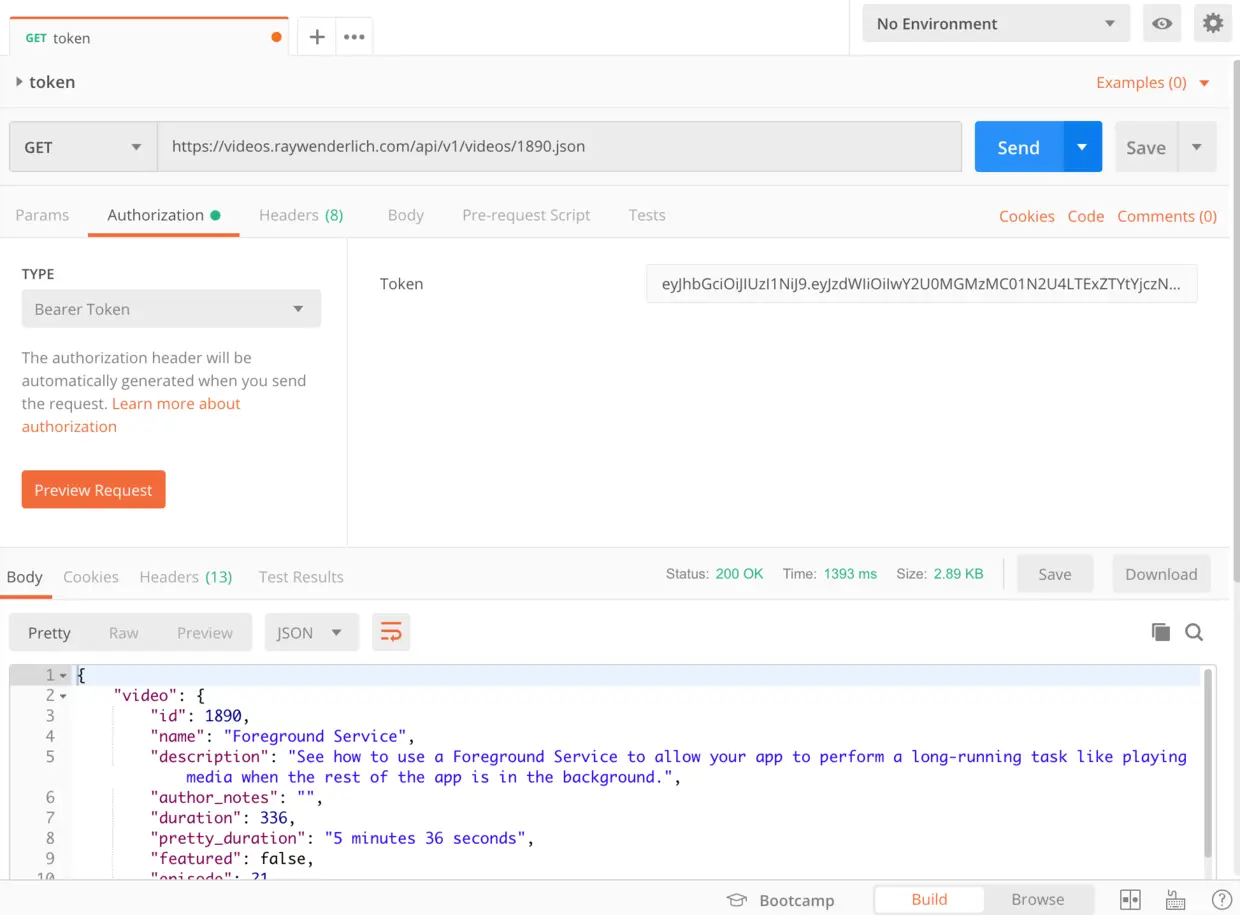Expand the token request name details
The height and width of the screenshot is (915, 1240).
coord(19,82)
